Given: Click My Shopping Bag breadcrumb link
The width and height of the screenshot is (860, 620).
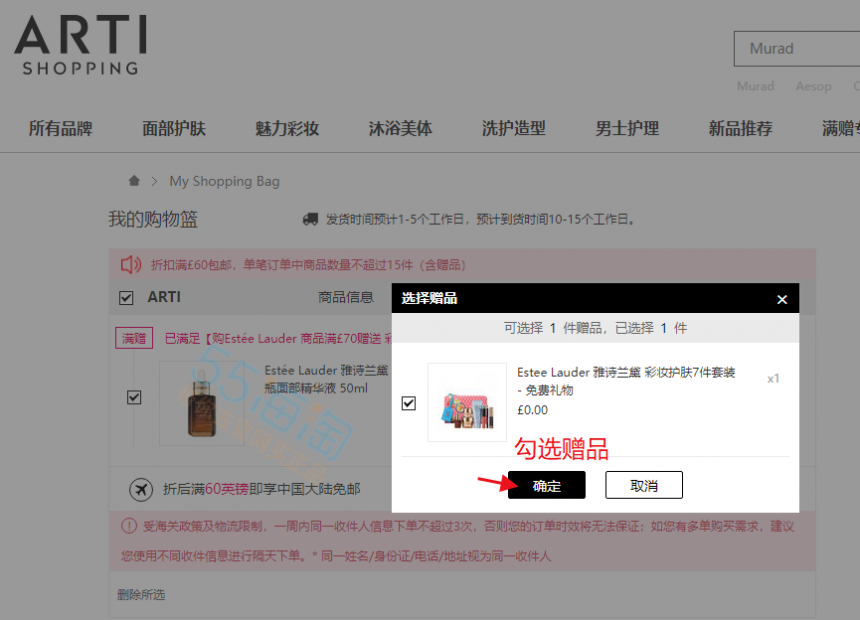Looking at the screenshot, I should point(224,181).
